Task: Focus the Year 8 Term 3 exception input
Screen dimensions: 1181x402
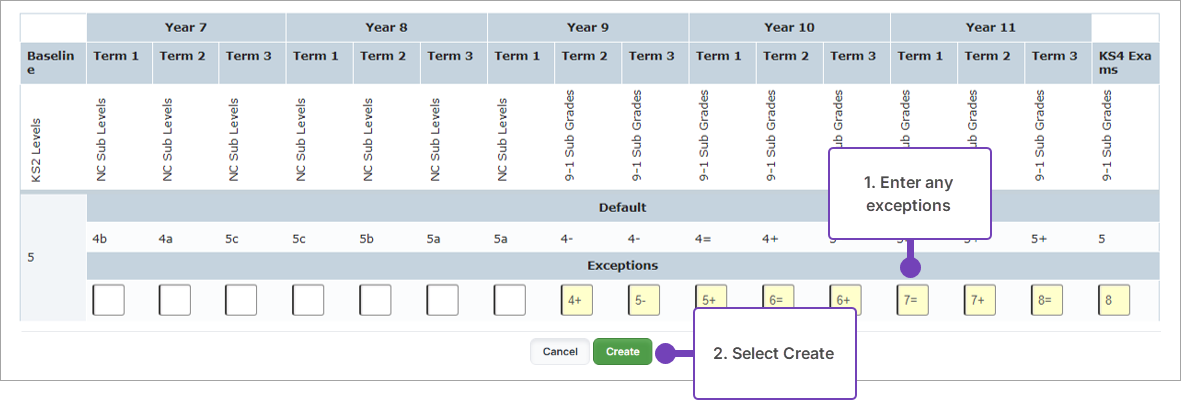Action: (x=442, y=300)
